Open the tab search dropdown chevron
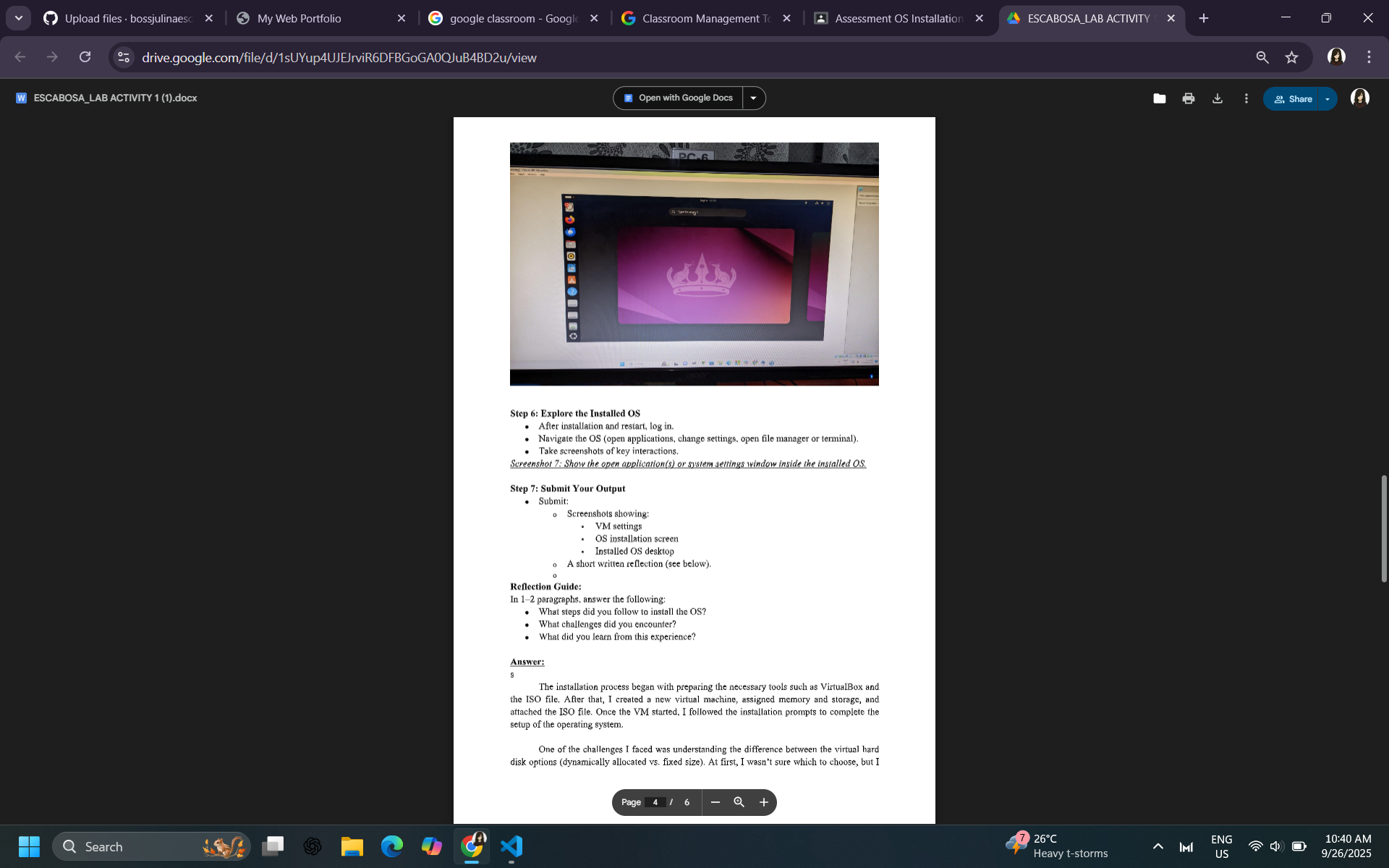 [x=19, y=18]
